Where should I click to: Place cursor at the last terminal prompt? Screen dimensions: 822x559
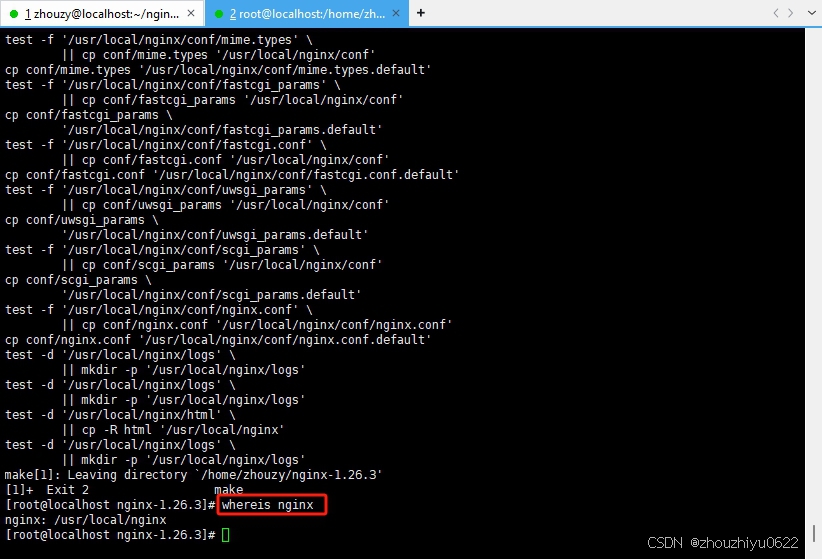pos(225,535)
